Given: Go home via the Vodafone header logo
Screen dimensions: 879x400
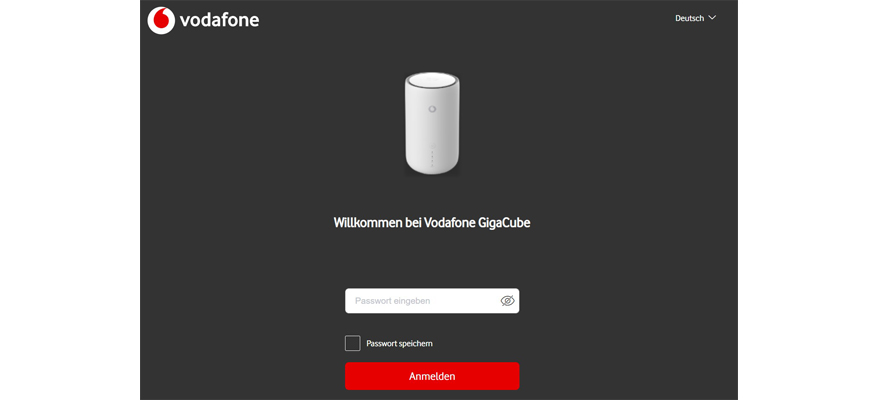Looking at the screenshot, I should coord(203,21).
